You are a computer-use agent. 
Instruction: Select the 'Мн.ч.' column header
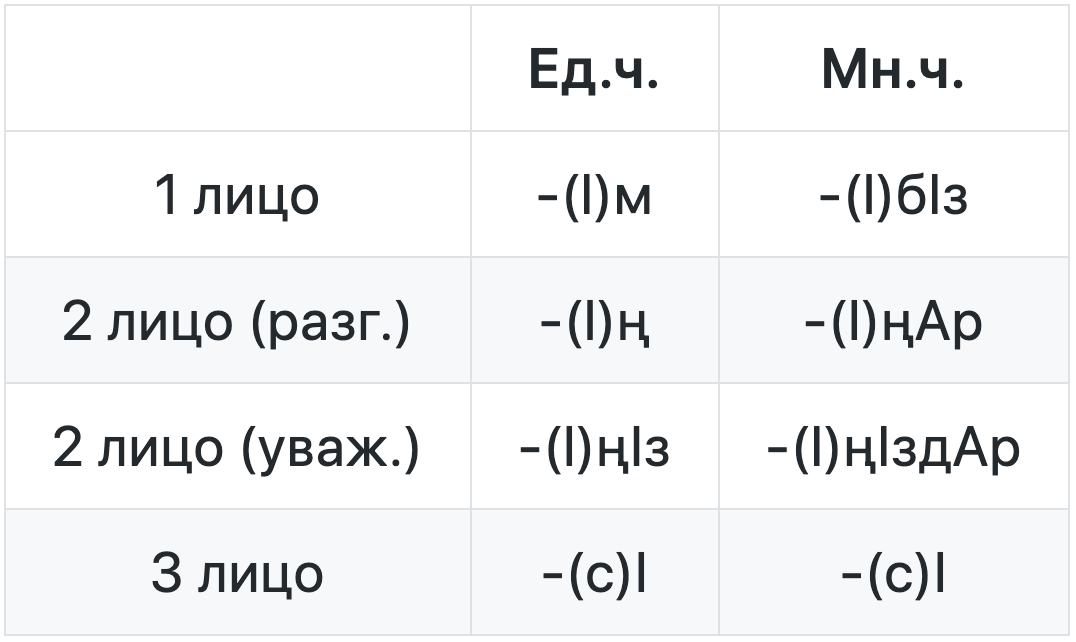click(x=892, y=71)
